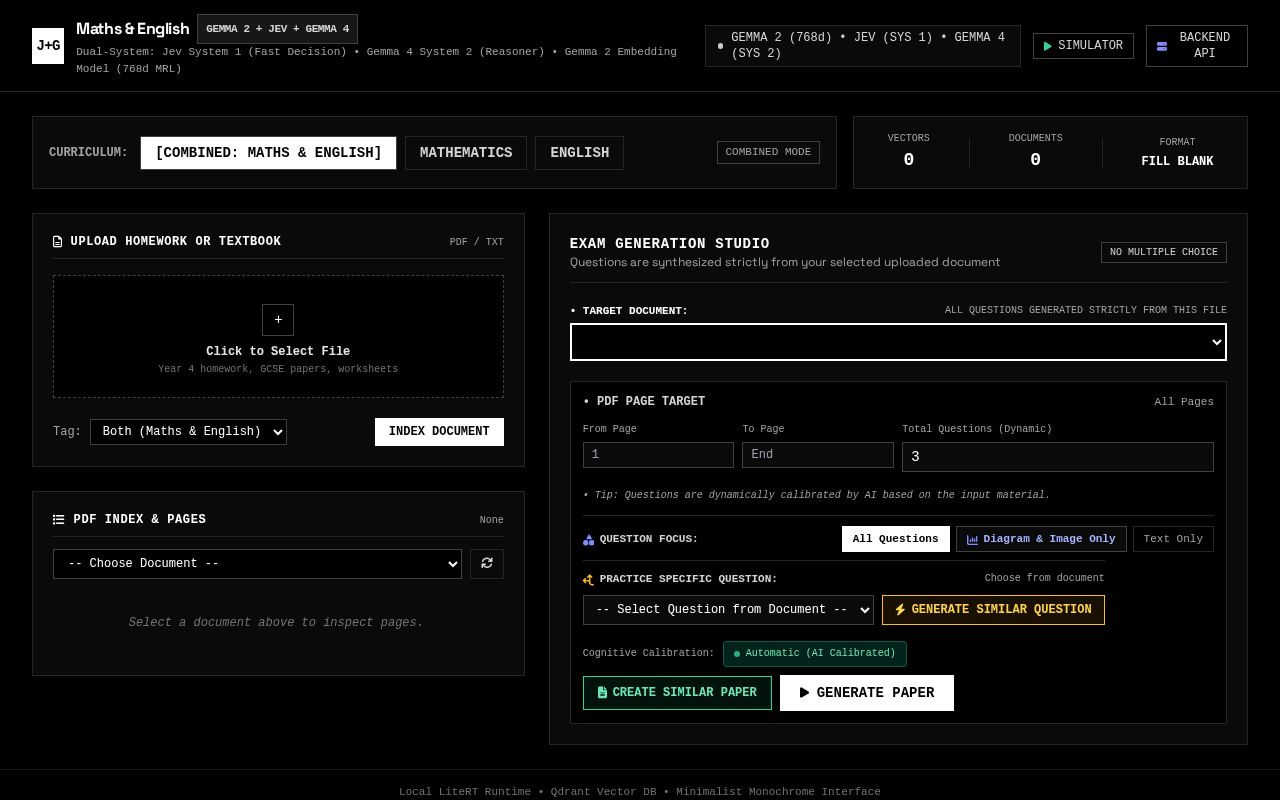The height and width of the screenshot is (800, 1280).
Task: Click Index Document button
Action: point(439,432)
